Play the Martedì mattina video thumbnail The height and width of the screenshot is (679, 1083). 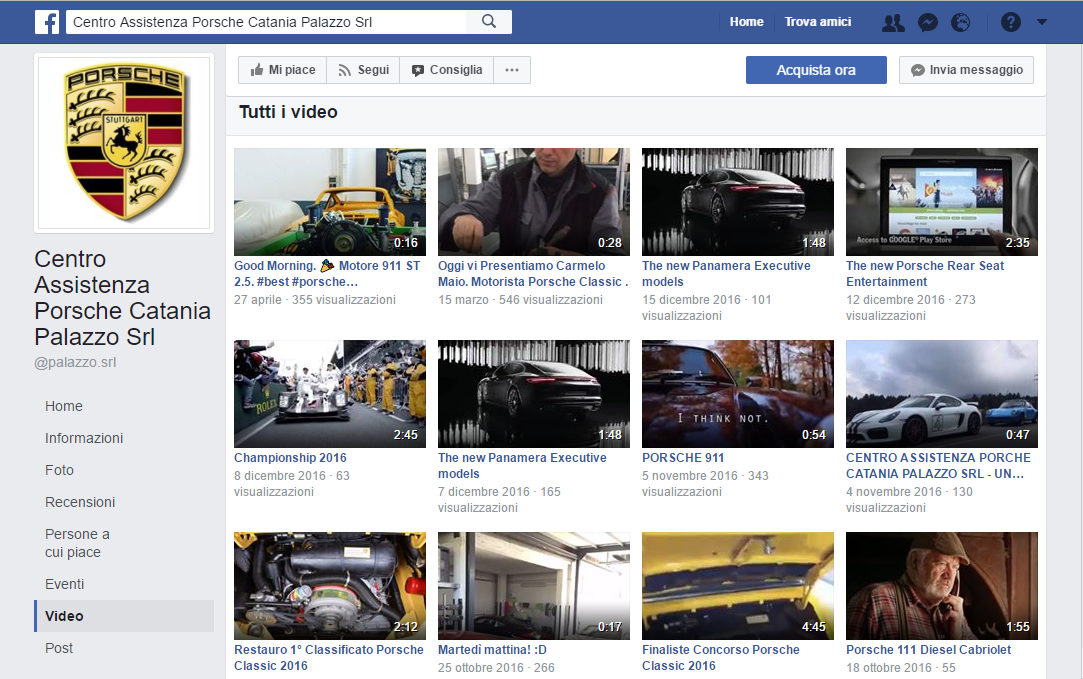tap(534, 586)
